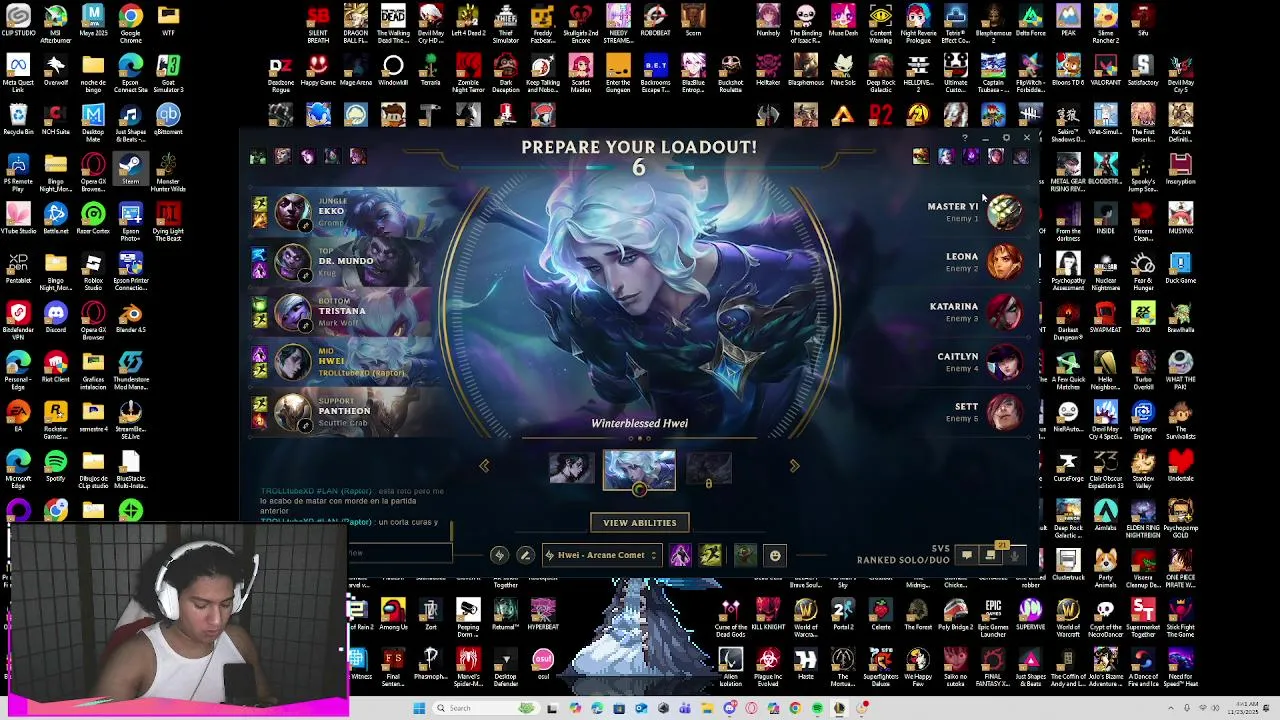
Task: Open Opera GX Browser desktop shortcut
Action: (93, 317)
